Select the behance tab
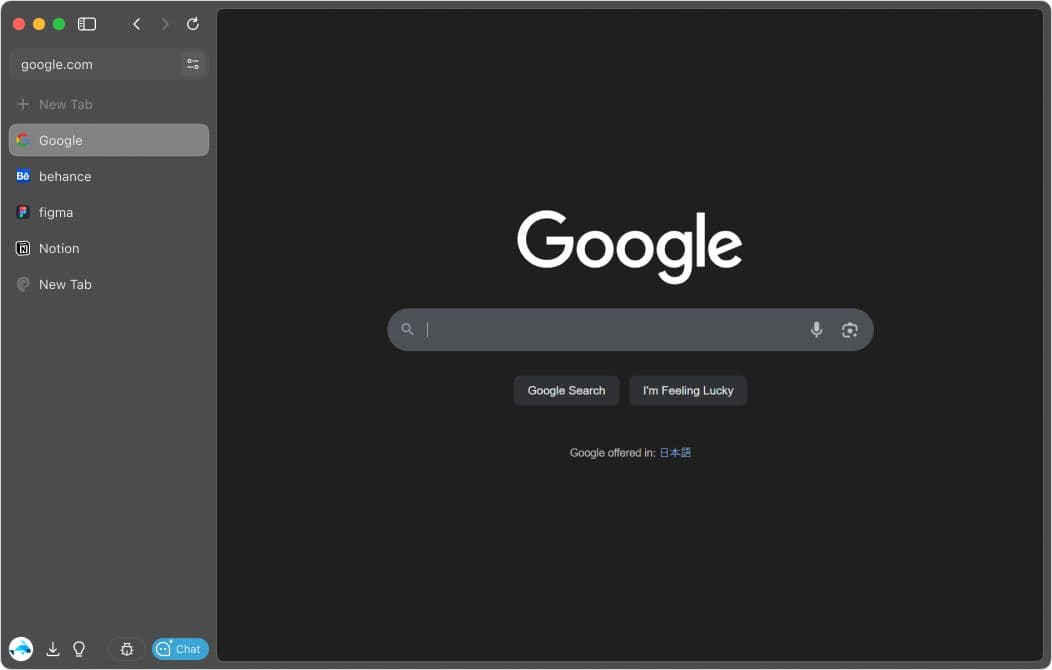Viewport: 1052px width, 670px height. tap(65, 176)
